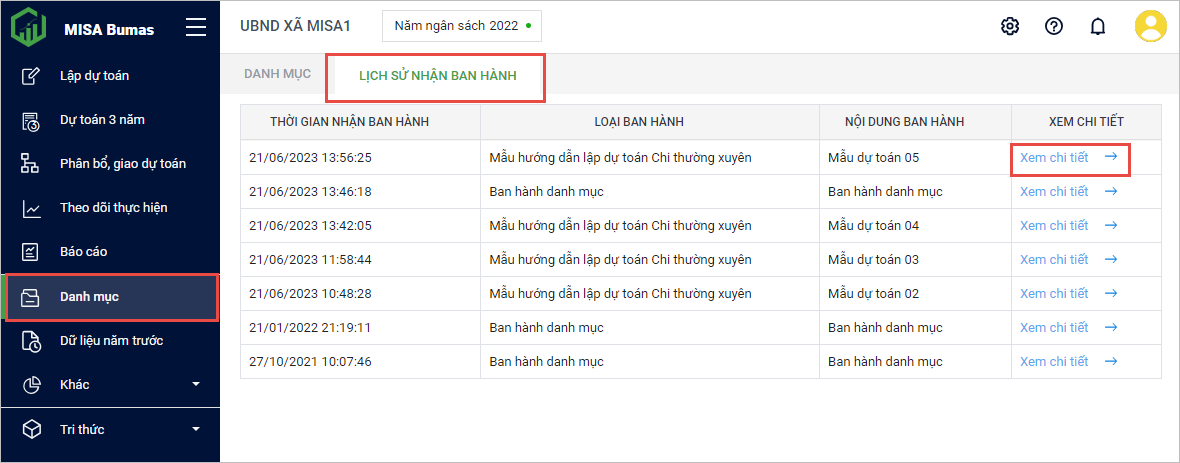
Task: Open the Năm ngân sách 2022 selector
Action: point(461,26)
